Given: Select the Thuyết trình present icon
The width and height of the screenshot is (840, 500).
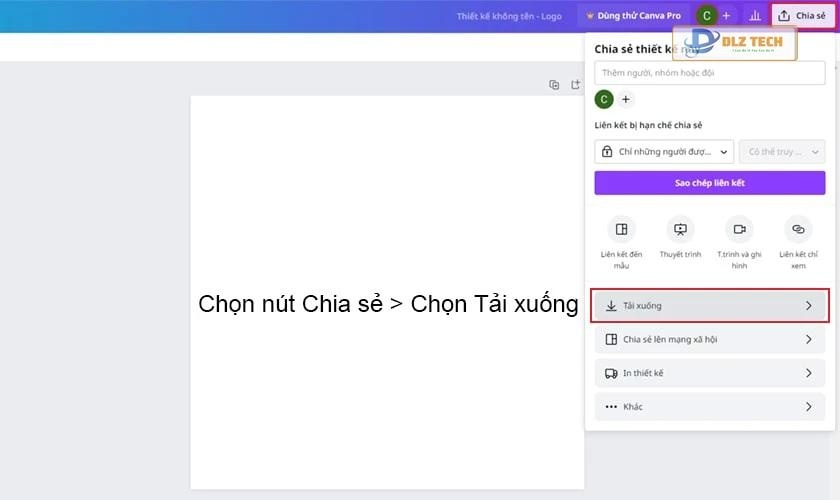Looking at the screenshot, I should (x=680, y=230).
